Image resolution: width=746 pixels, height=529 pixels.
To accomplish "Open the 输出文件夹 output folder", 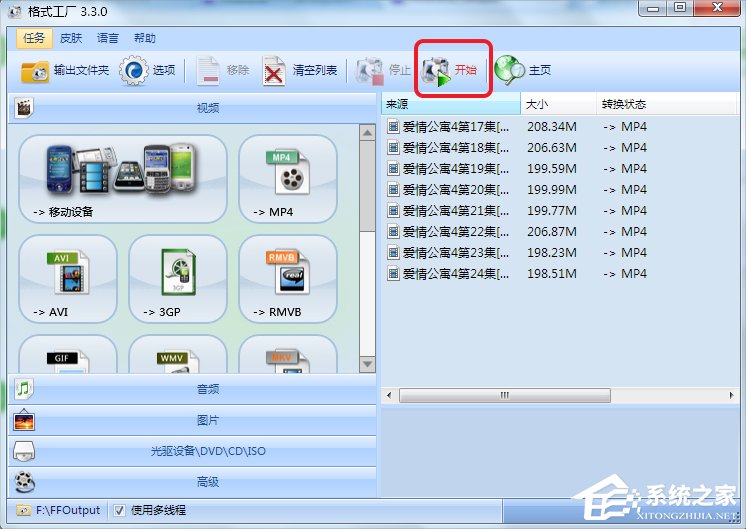I will tap(65, 71).
